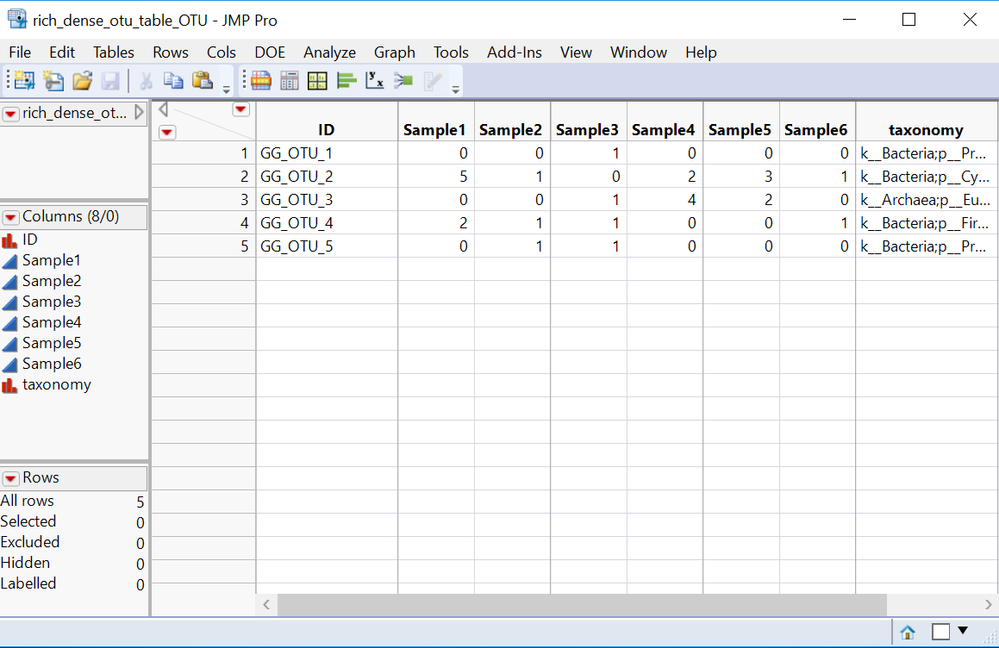Launch Fit Y by X from the toolbar

(374, 80)
